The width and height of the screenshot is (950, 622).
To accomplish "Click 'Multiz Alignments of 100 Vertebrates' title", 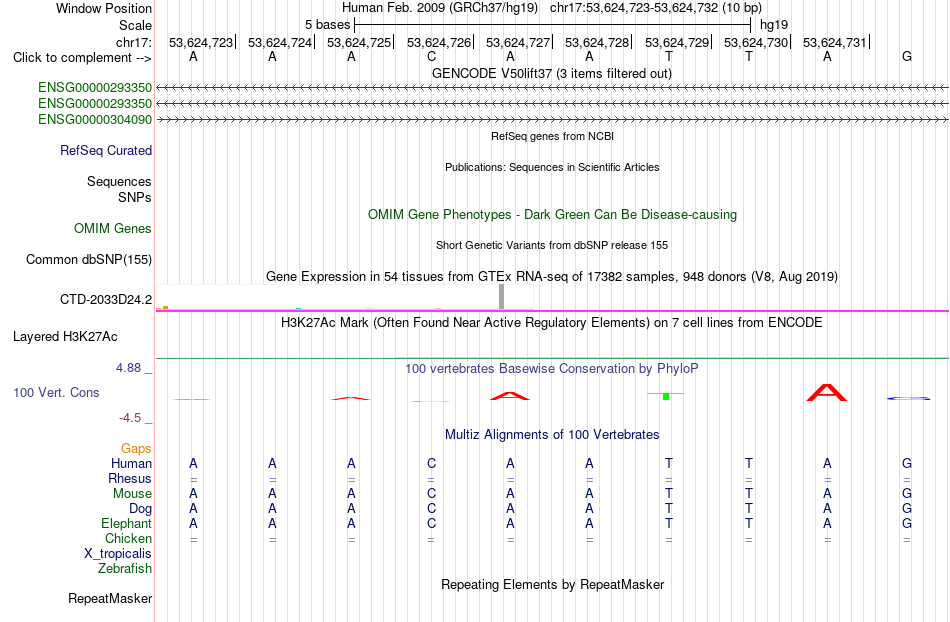I will coord(552,434).
